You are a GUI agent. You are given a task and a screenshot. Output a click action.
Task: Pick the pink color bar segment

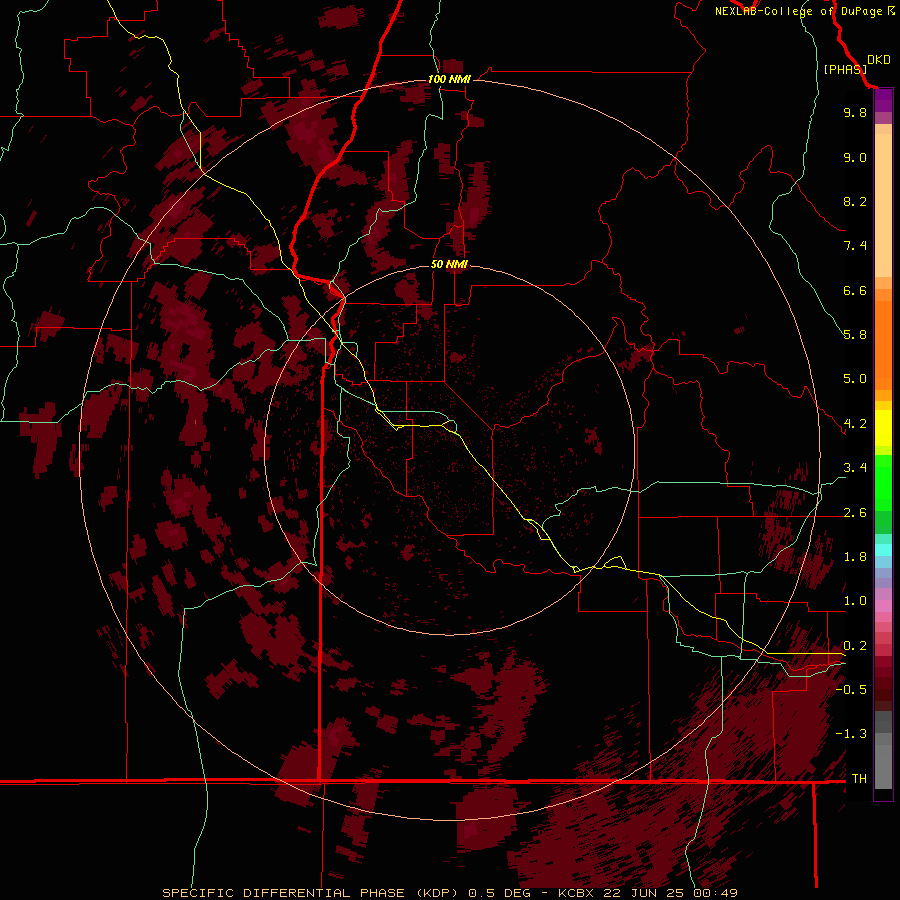[x=883, y=606]
